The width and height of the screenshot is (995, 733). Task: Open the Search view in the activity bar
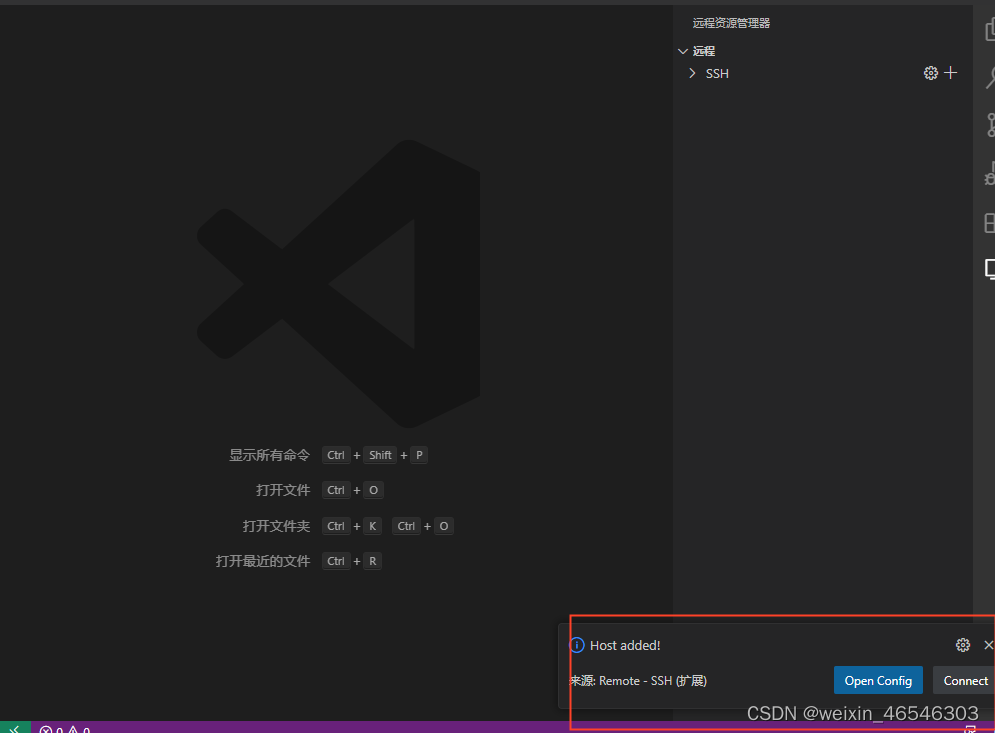[990, 77]
